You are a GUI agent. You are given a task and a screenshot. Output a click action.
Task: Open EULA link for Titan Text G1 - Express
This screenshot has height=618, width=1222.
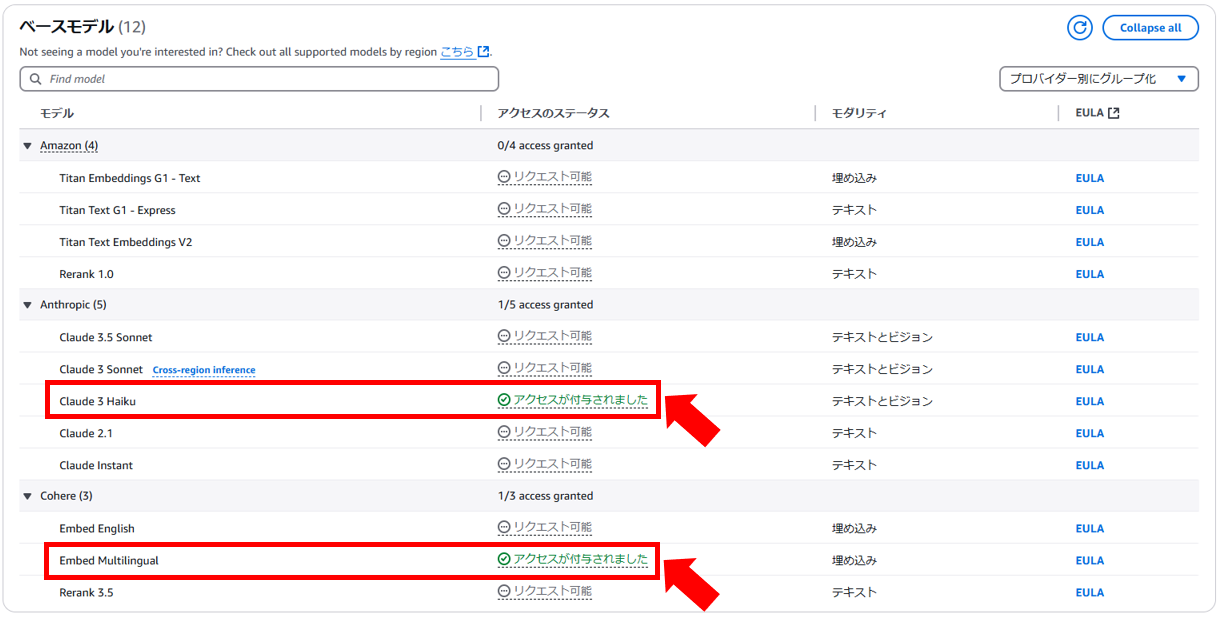pyautogui.click(x=1090, y=210)
